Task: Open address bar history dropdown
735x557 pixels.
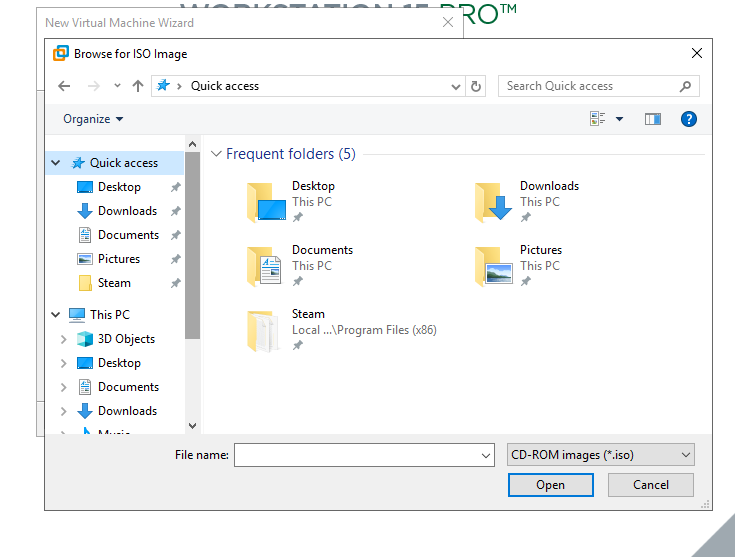Action: tap(455, 86)
